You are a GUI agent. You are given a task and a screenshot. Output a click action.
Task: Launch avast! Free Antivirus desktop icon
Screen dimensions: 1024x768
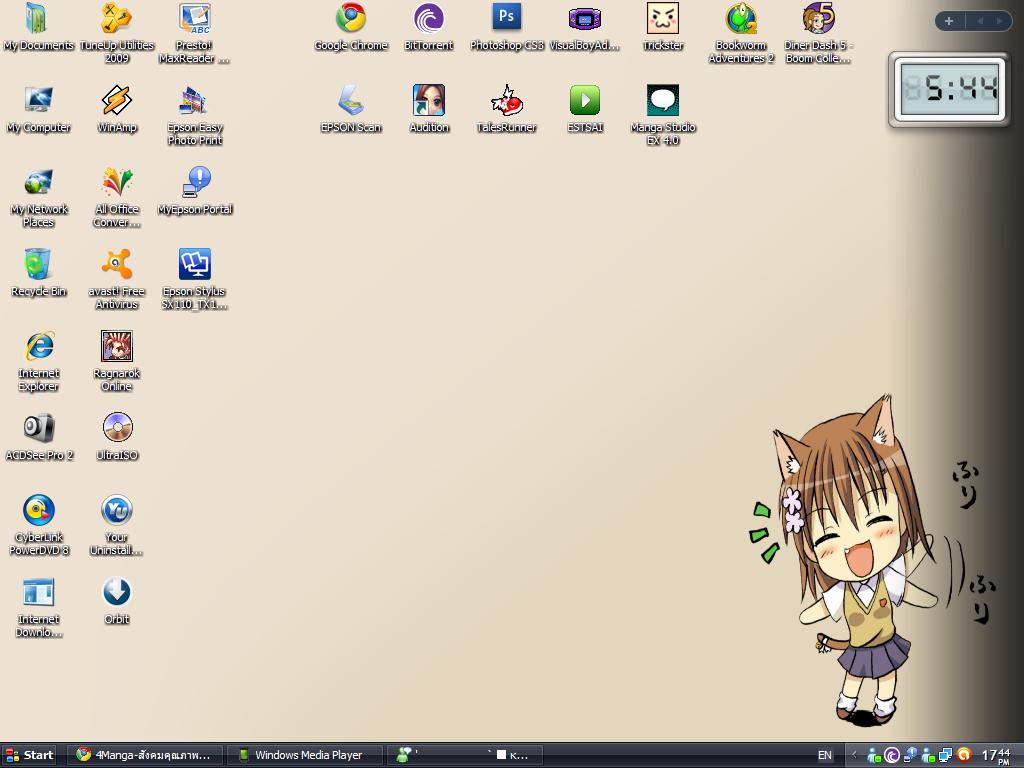(117, 279)
